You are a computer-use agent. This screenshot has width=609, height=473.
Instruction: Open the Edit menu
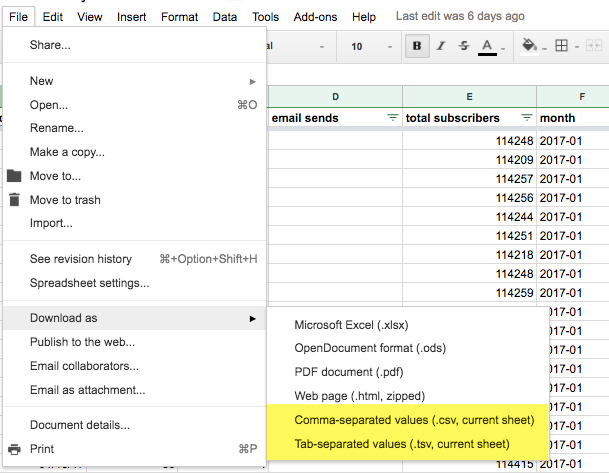tap(53, 17)
